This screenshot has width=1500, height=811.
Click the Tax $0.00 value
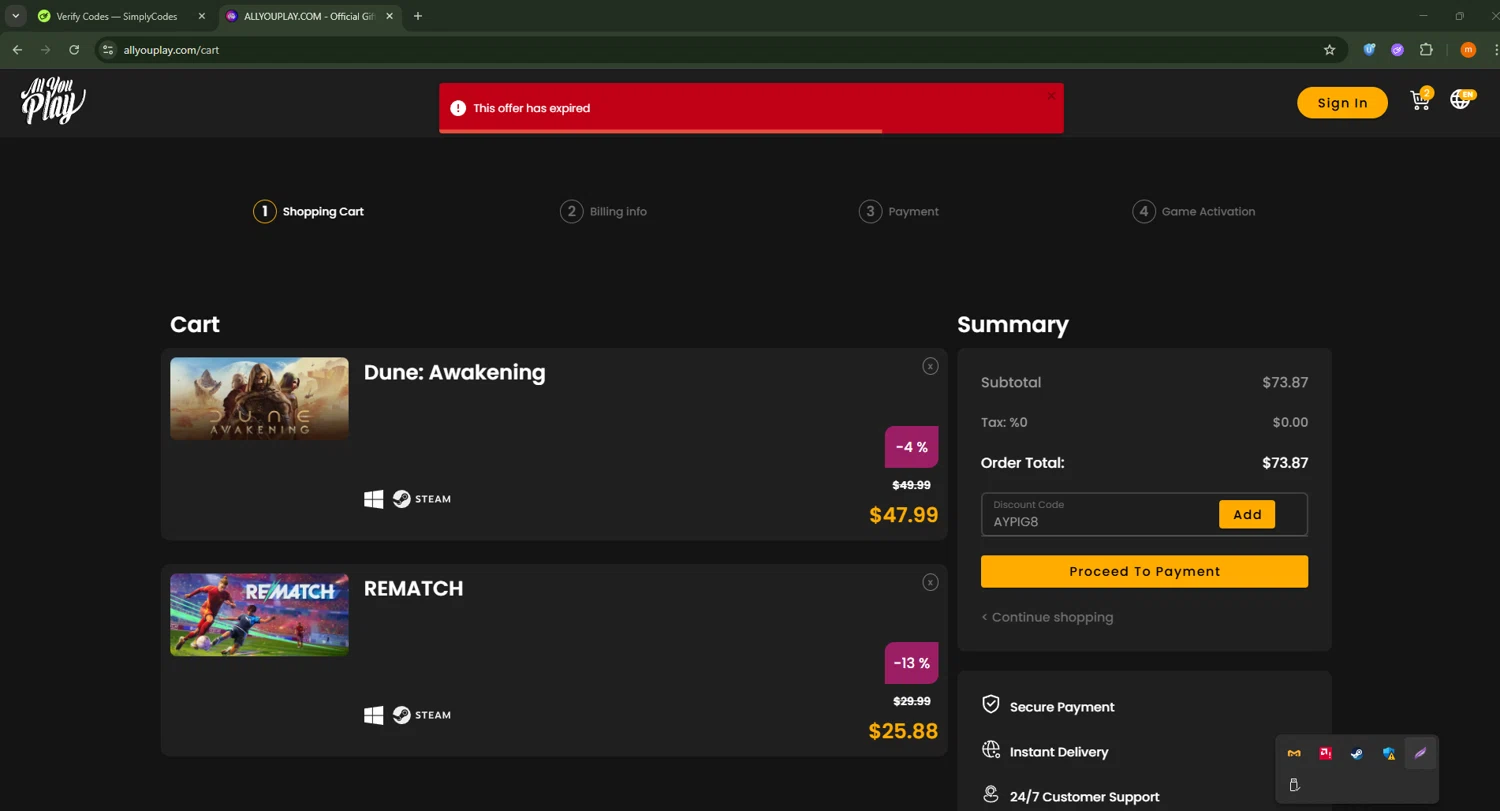pyautogui.click(x=1290, y=422)
